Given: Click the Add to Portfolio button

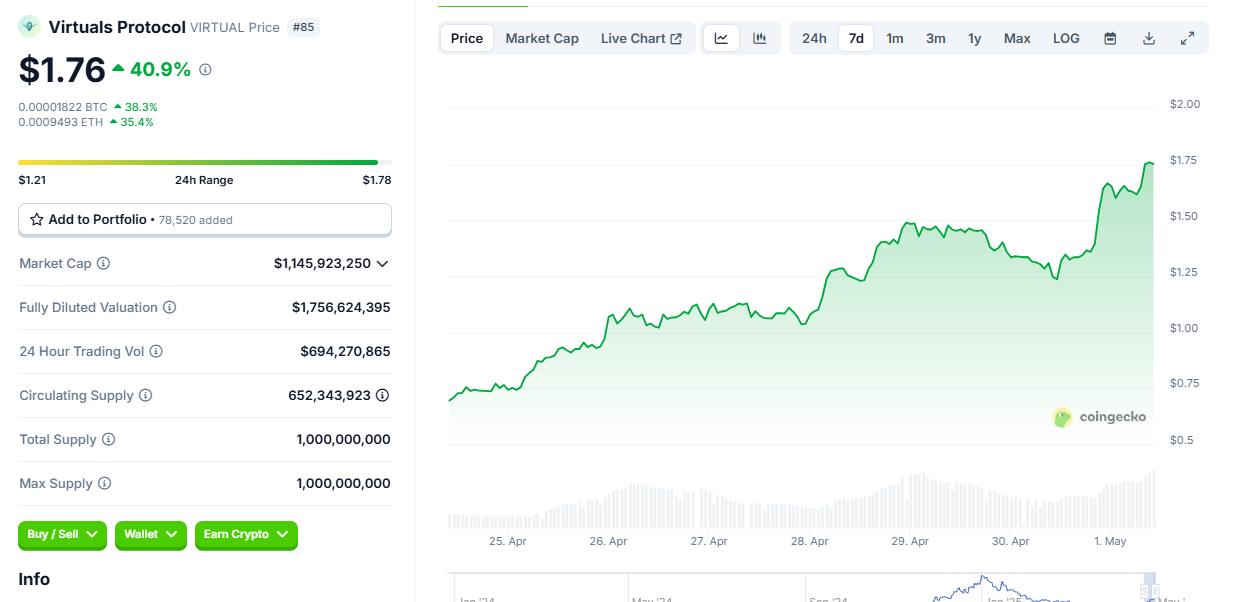Looking at the screenshot, I should pos(205,219).
